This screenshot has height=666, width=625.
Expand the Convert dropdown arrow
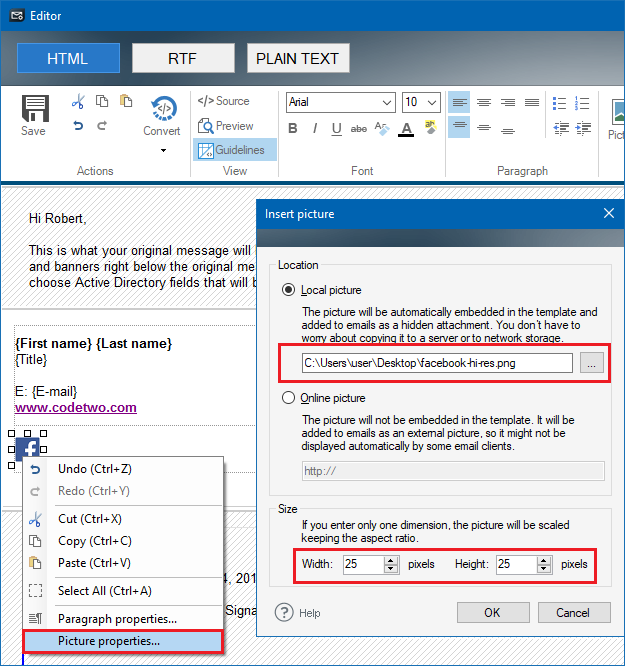pos(162,151)
